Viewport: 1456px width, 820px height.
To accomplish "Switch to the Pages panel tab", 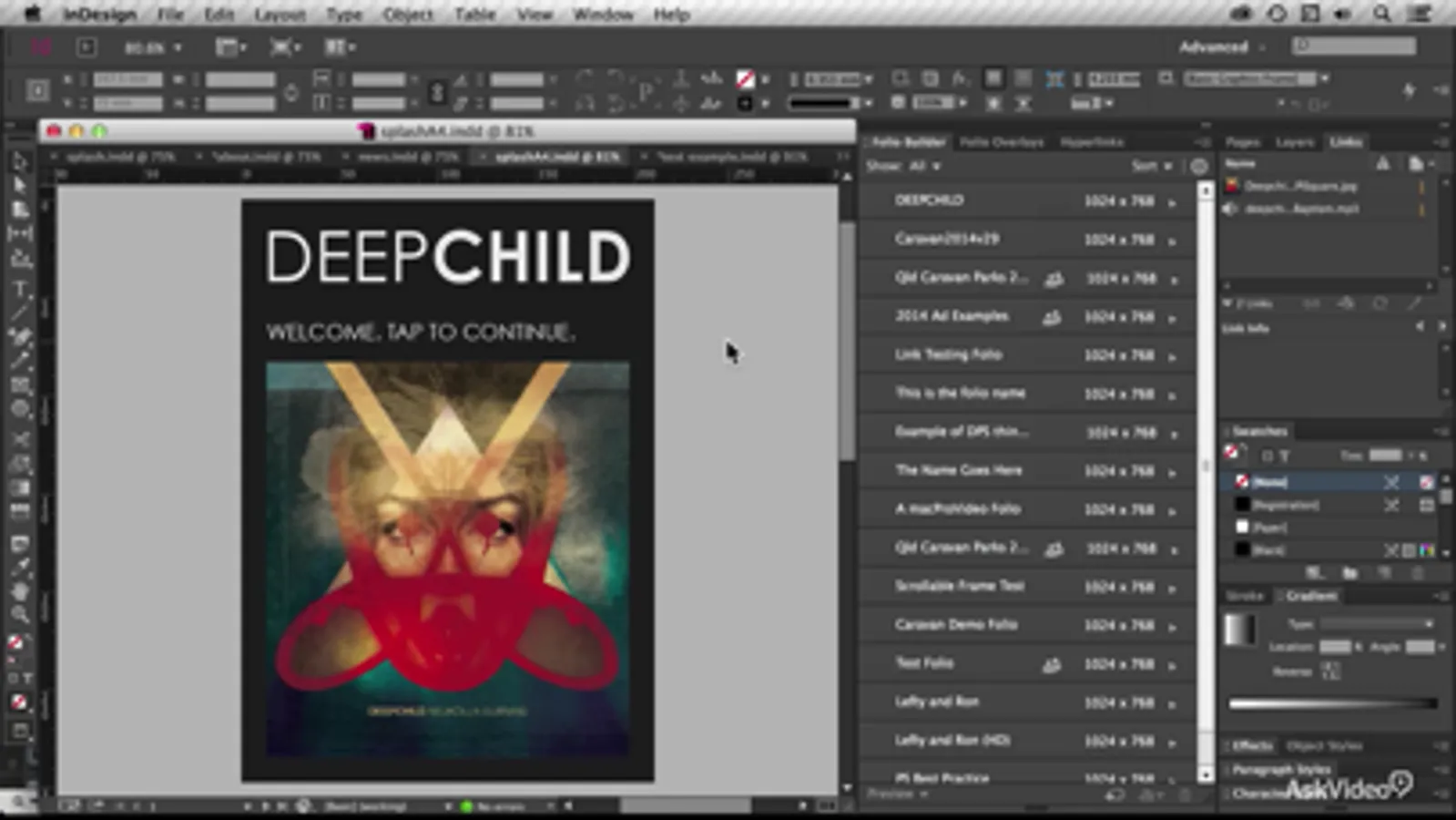I will (1243, 142).
